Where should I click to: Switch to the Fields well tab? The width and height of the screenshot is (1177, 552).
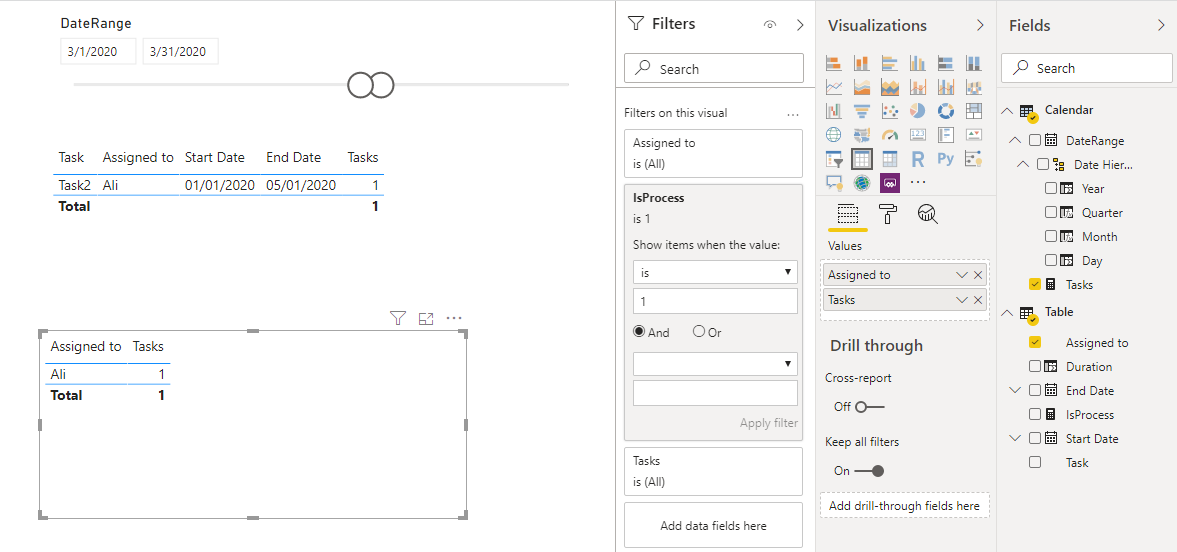pyautogui.click(x=847, y=215)
